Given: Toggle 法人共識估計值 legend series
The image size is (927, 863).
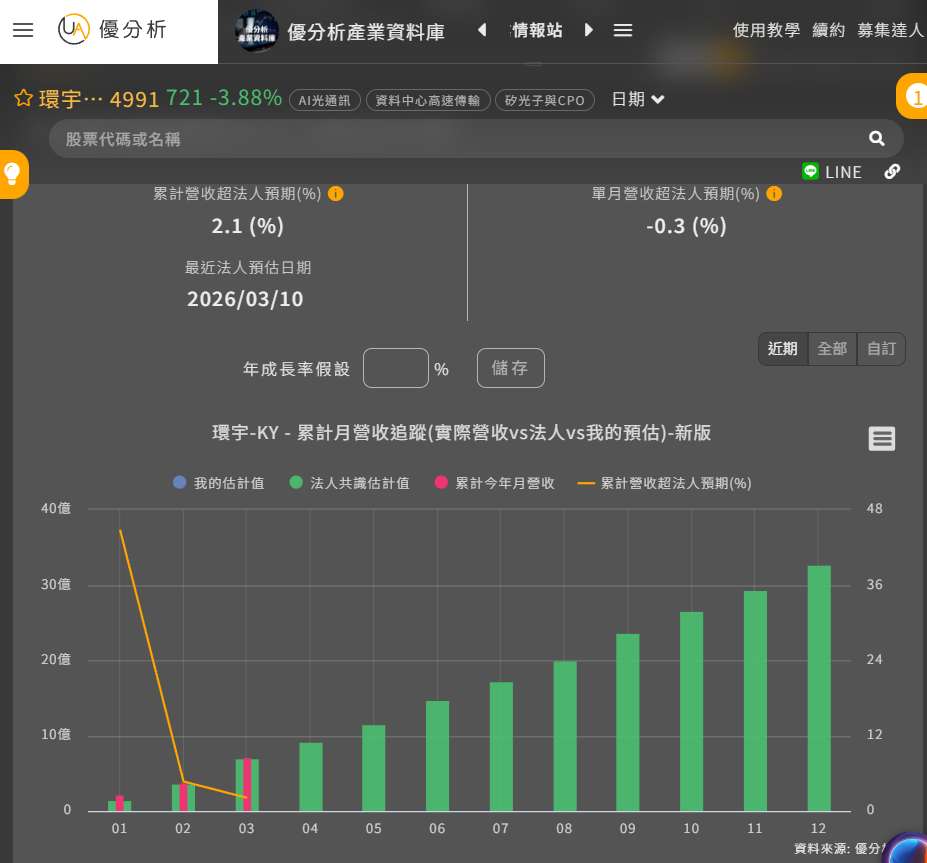Looking at the screenshot, I should point(349,483).
